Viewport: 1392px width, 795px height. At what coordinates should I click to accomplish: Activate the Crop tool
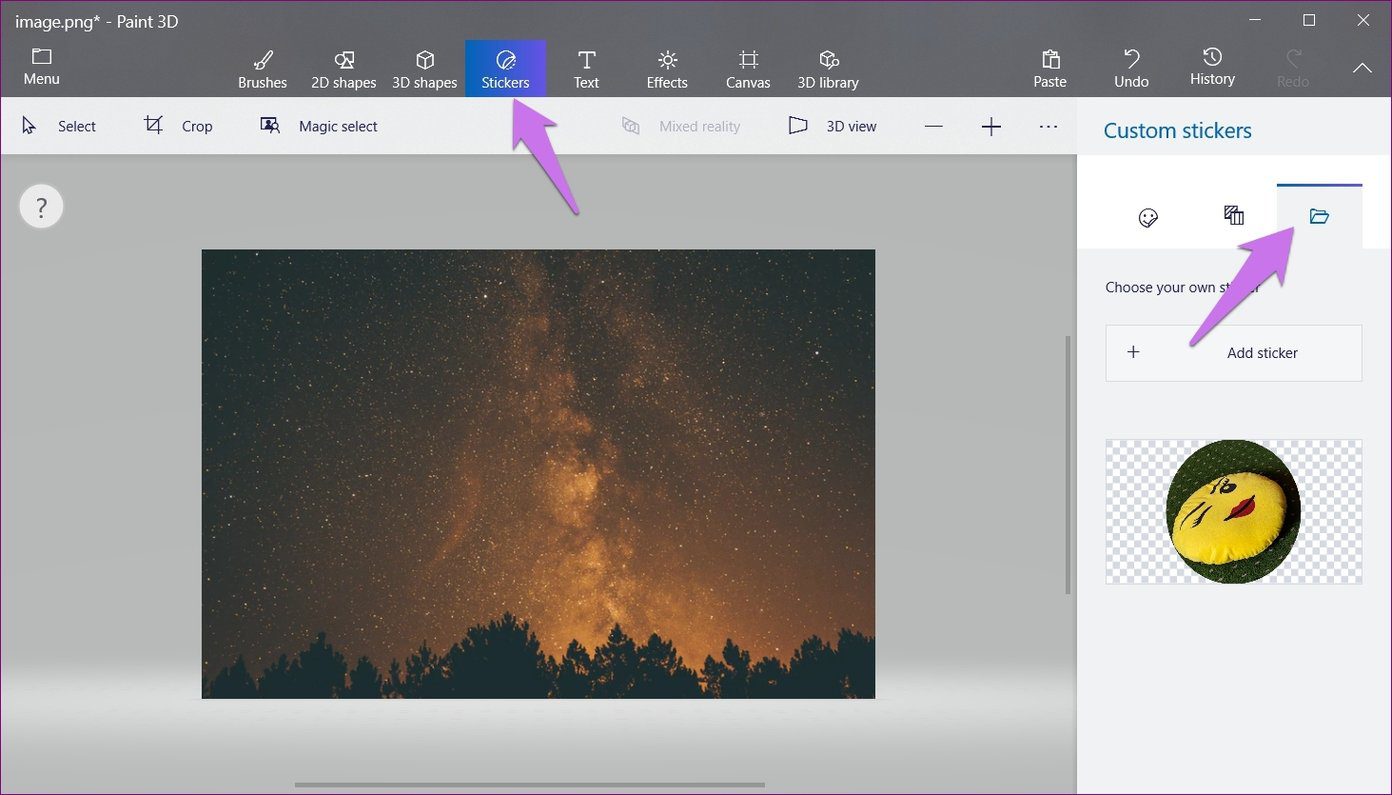179,126
